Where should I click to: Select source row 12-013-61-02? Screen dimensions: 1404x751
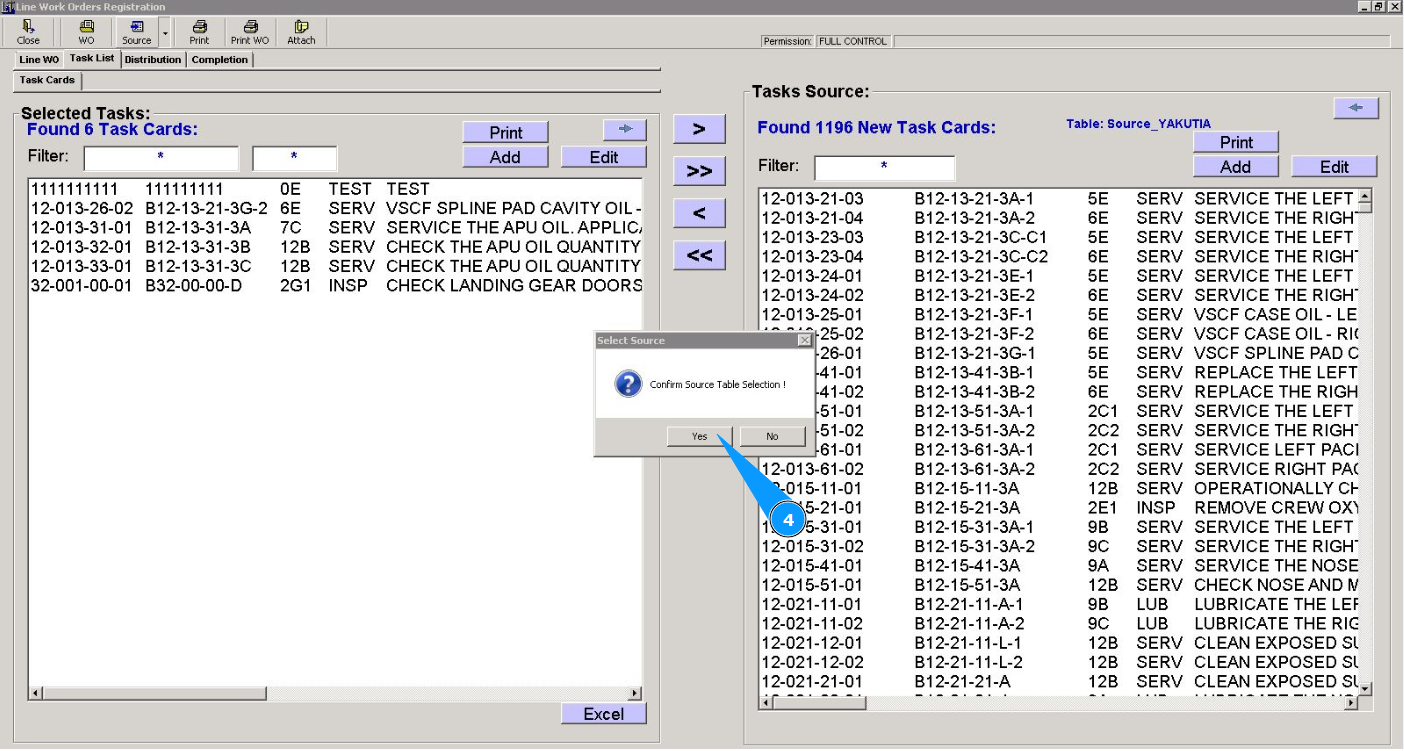pos(1058,469)
